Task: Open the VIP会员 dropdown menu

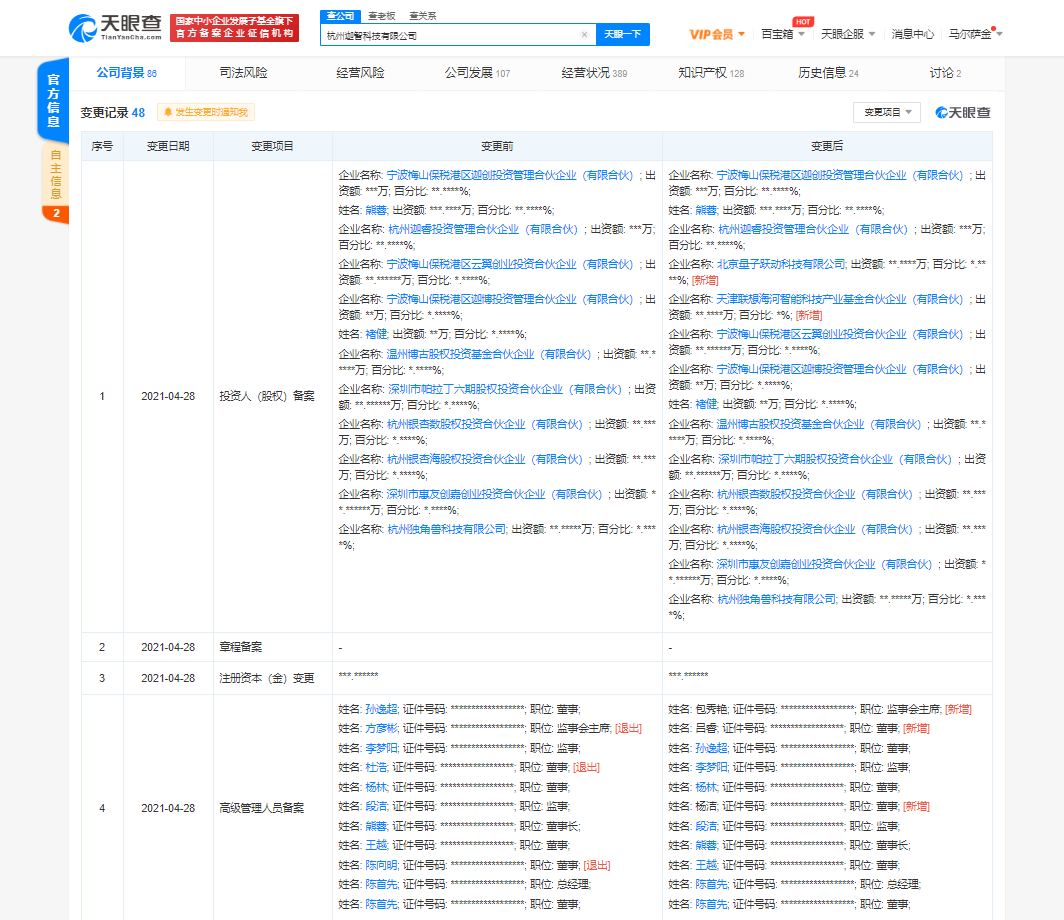Action: point(717,34)
